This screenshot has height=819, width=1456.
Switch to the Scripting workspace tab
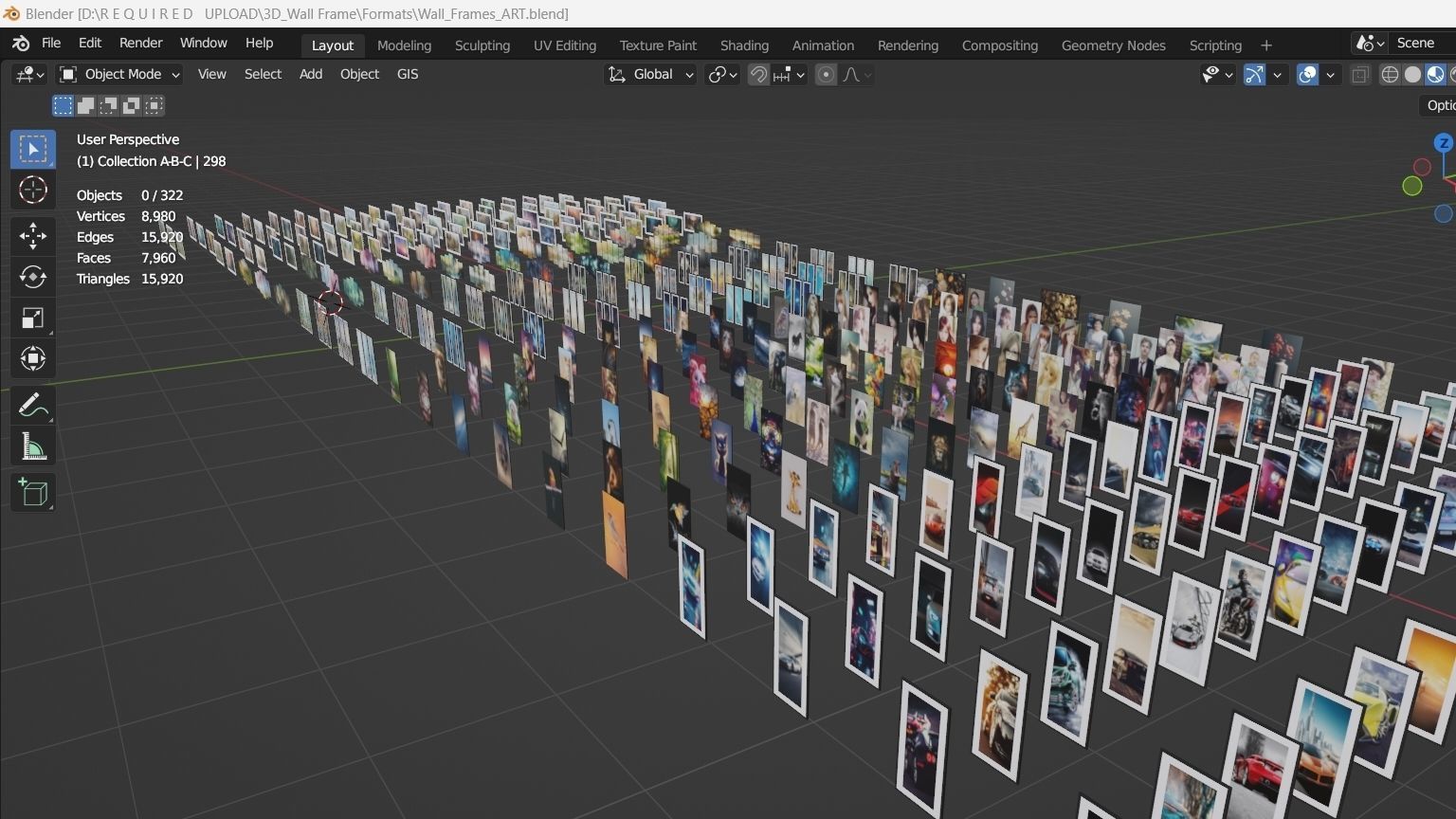(1215, 45)
